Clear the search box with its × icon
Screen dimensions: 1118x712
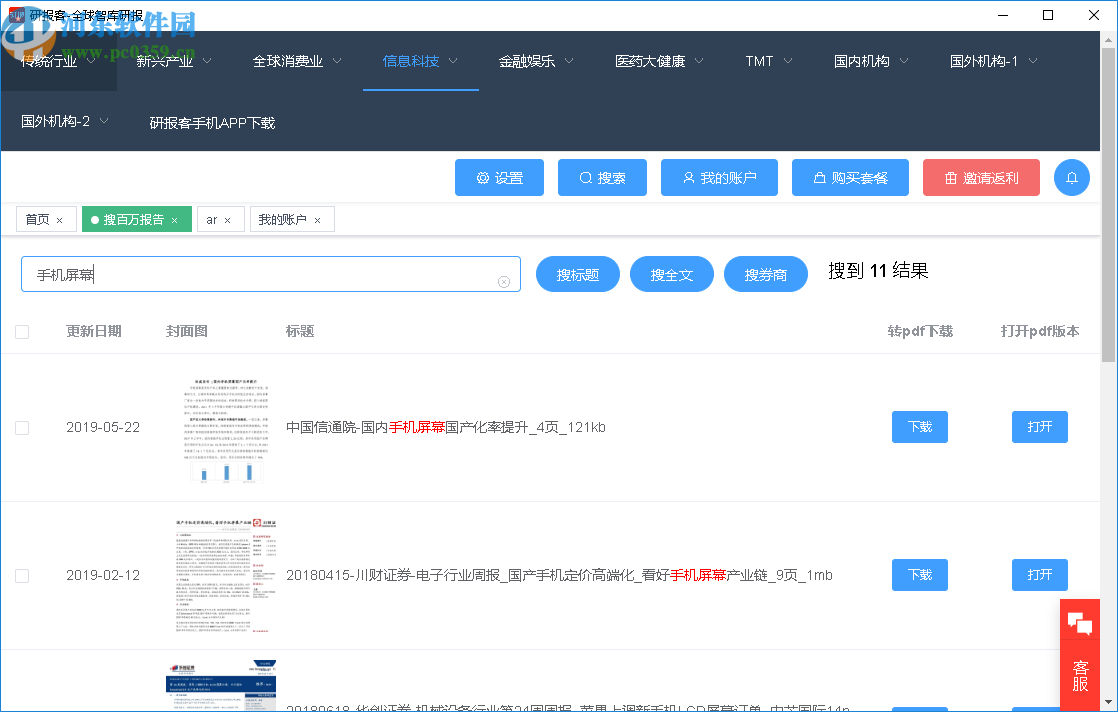pos(504,281)
